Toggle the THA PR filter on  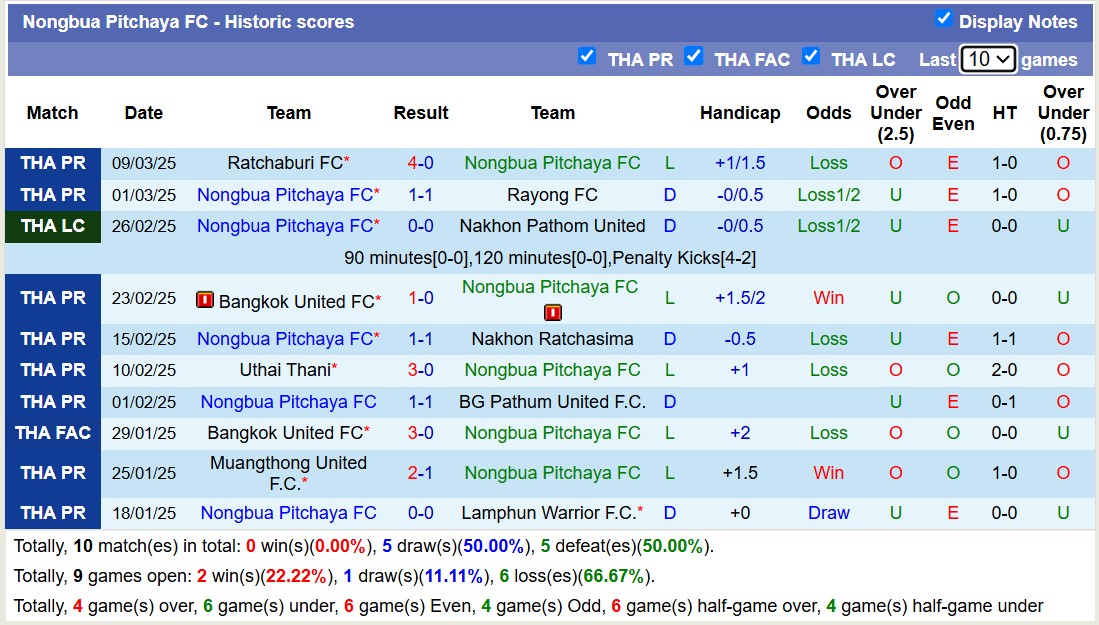tap(587, 56)
